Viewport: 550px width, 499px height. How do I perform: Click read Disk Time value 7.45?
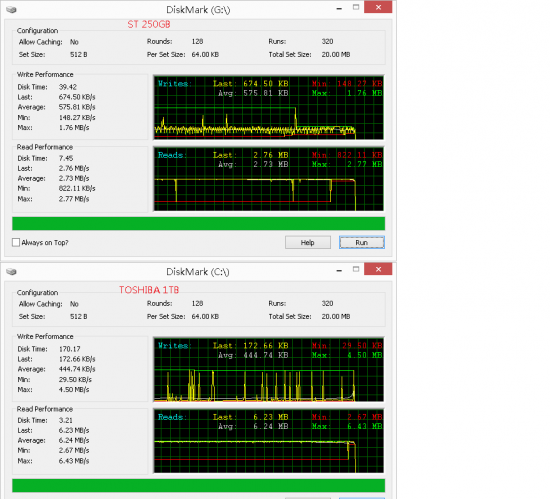66,158
